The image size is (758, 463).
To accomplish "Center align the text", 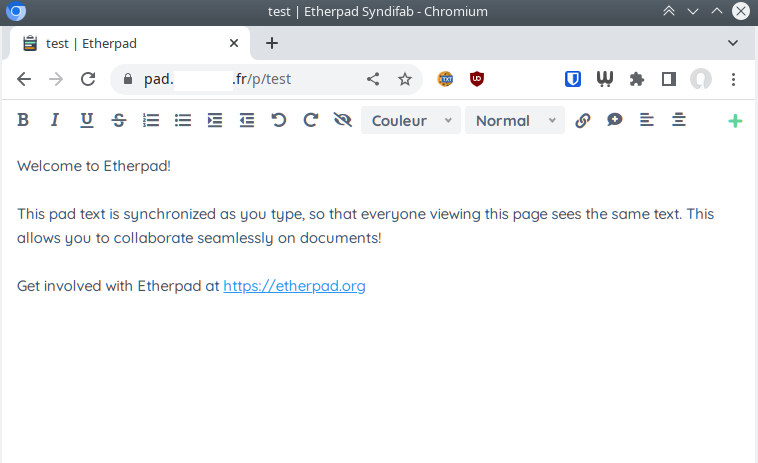I will (x=679, y=120).
